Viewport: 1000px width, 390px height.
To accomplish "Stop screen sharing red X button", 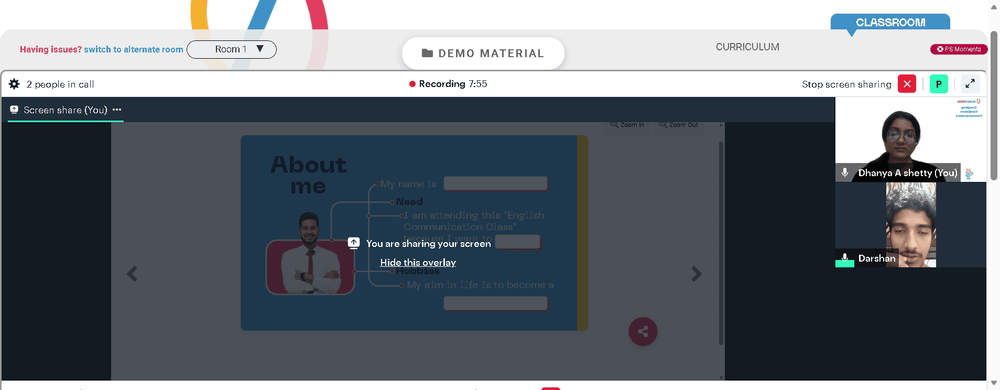I will 906,84.
